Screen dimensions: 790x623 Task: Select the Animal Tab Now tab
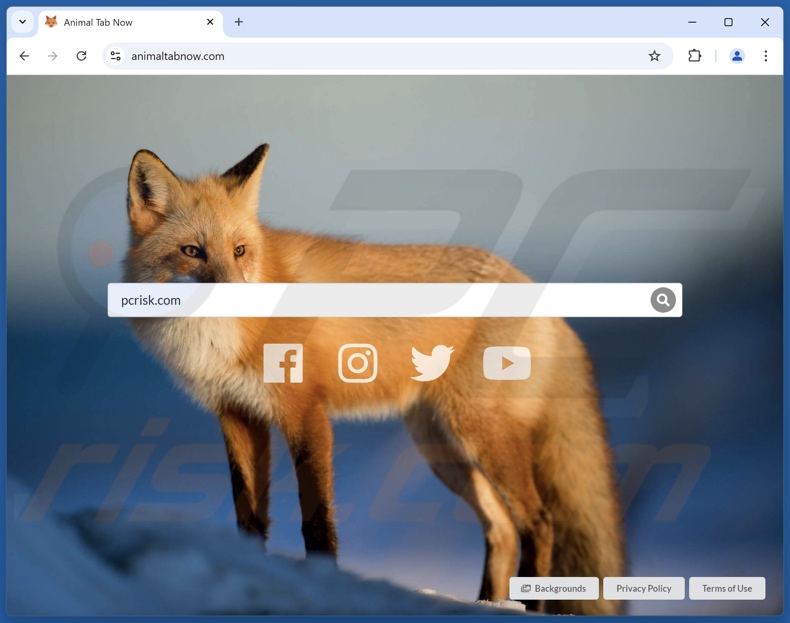(130, 23)
